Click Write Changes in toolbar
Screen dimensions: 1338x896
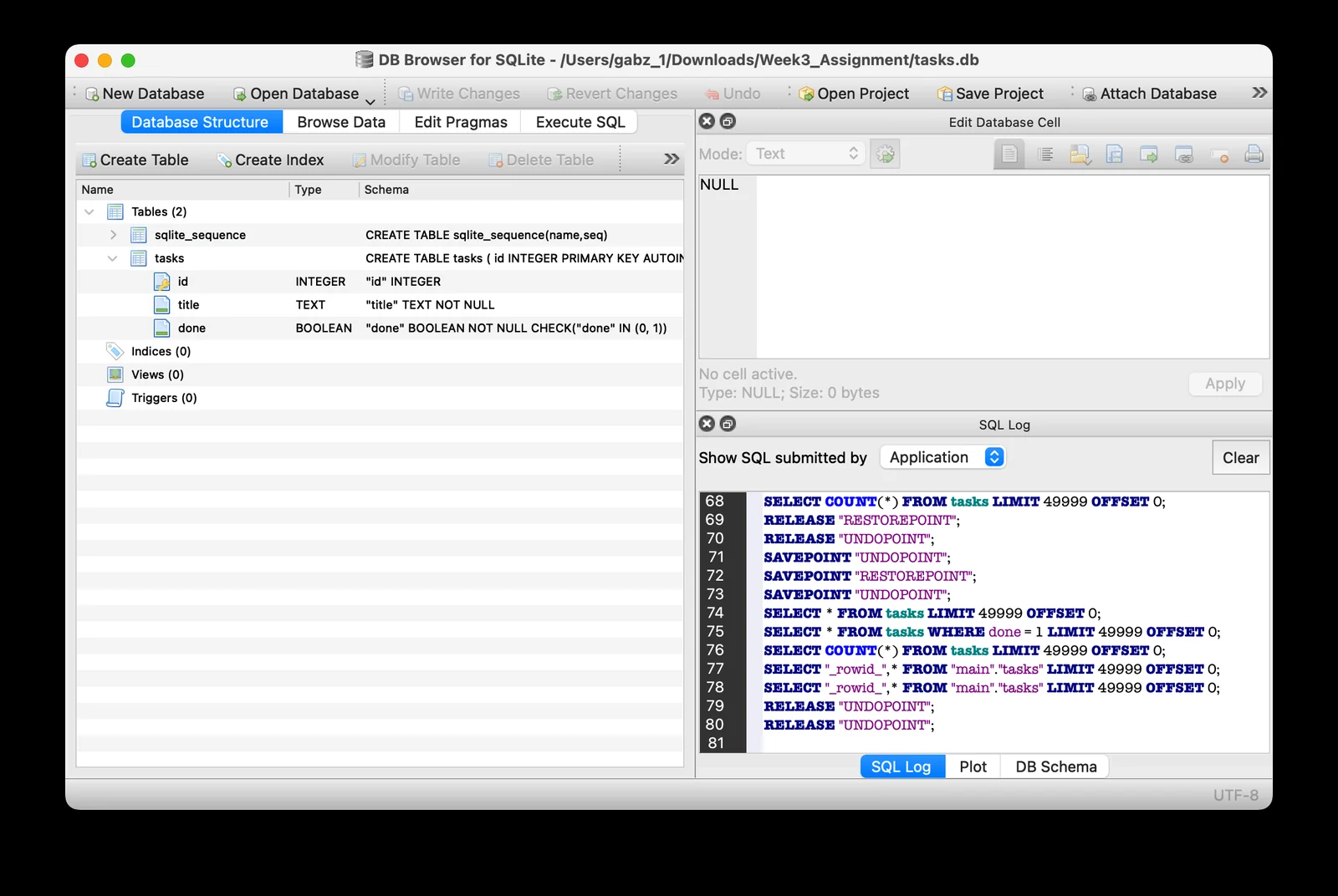(x=458, y=94)
